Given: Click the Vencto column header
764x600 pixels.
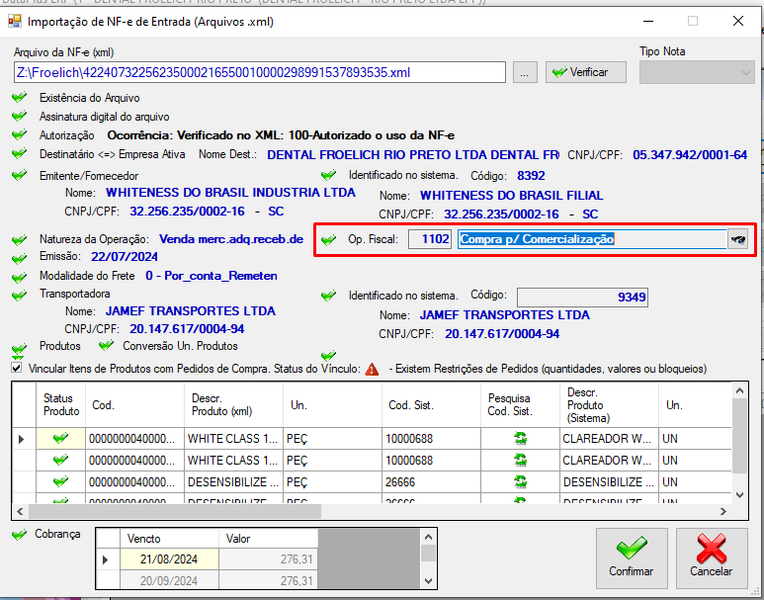Looking at the screenshot, I should point(169,539).
